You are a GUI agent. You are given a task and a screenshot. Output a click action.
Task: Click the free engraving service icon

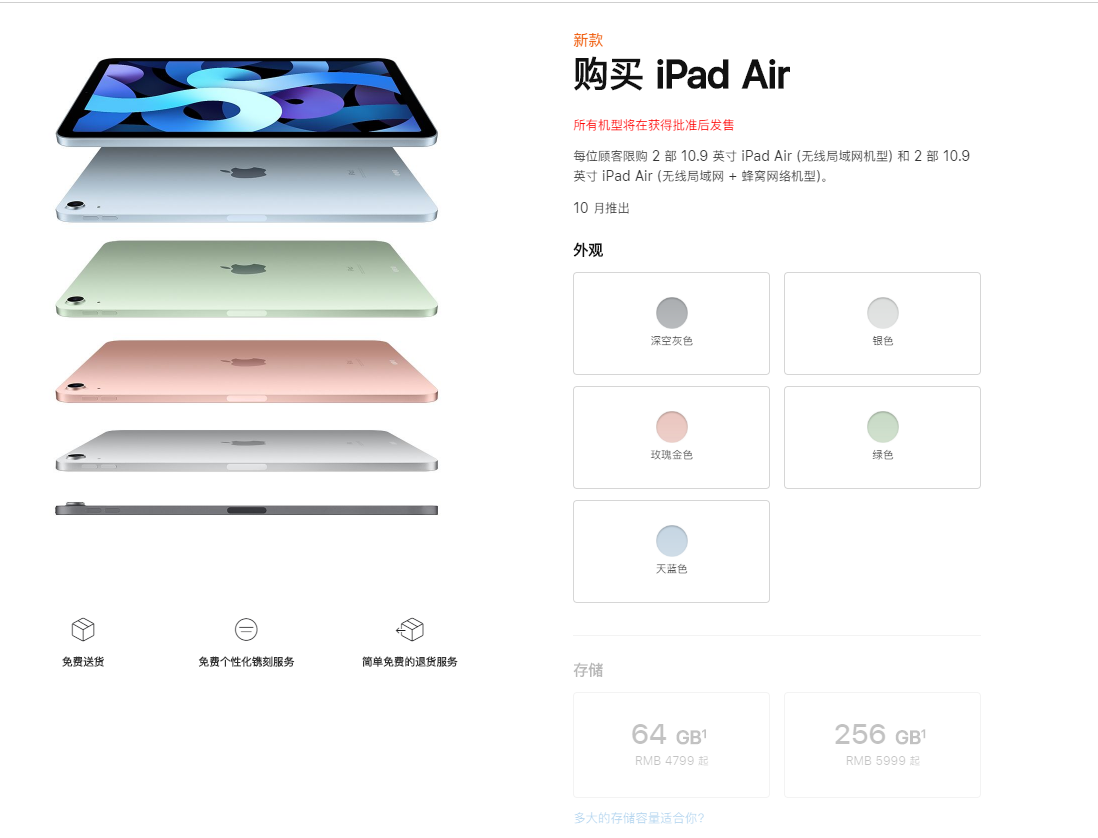[246, 629]
